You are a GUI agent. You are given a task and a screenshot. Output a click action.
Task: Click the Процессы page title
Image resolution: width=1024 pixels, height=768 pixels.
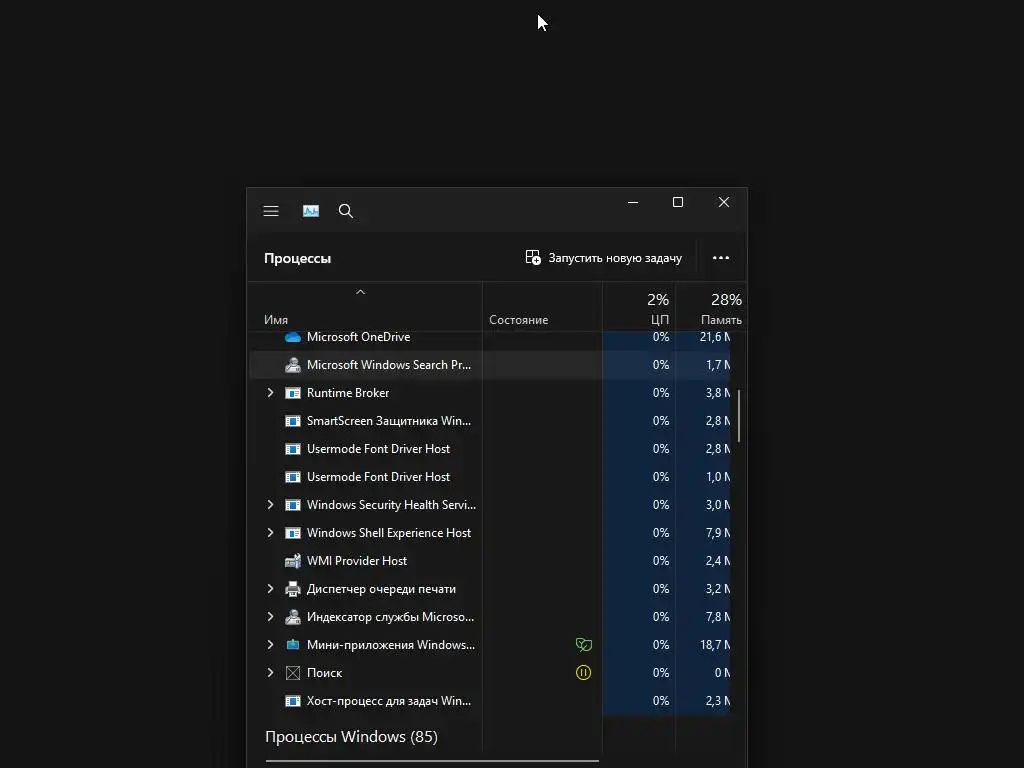point(297,259)
